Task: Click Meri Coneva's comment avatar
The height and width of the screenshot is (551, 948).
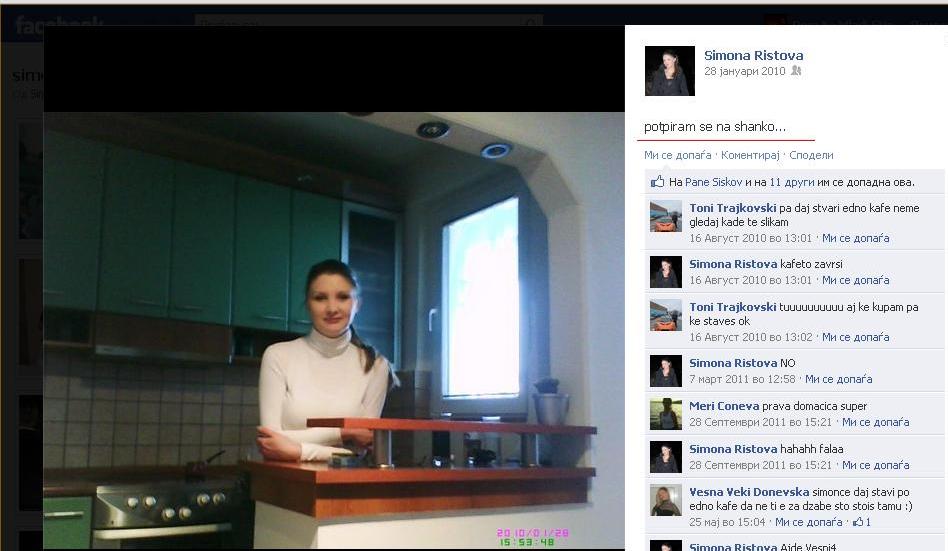Action: [x=665, y=413]
